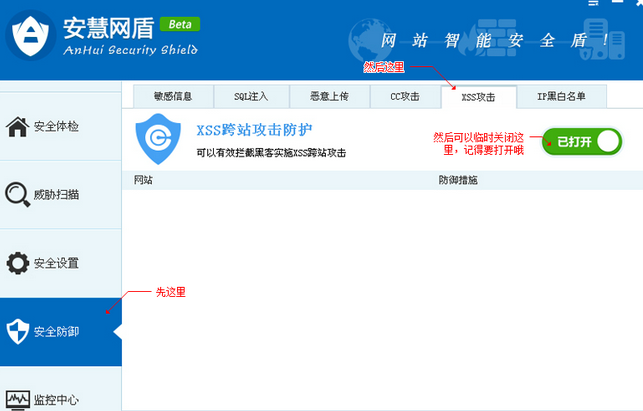The height and width of the screenshot is (411, 643).
Task: Click the 安全防御 shield icon
Action: click(x=17, y=331)
